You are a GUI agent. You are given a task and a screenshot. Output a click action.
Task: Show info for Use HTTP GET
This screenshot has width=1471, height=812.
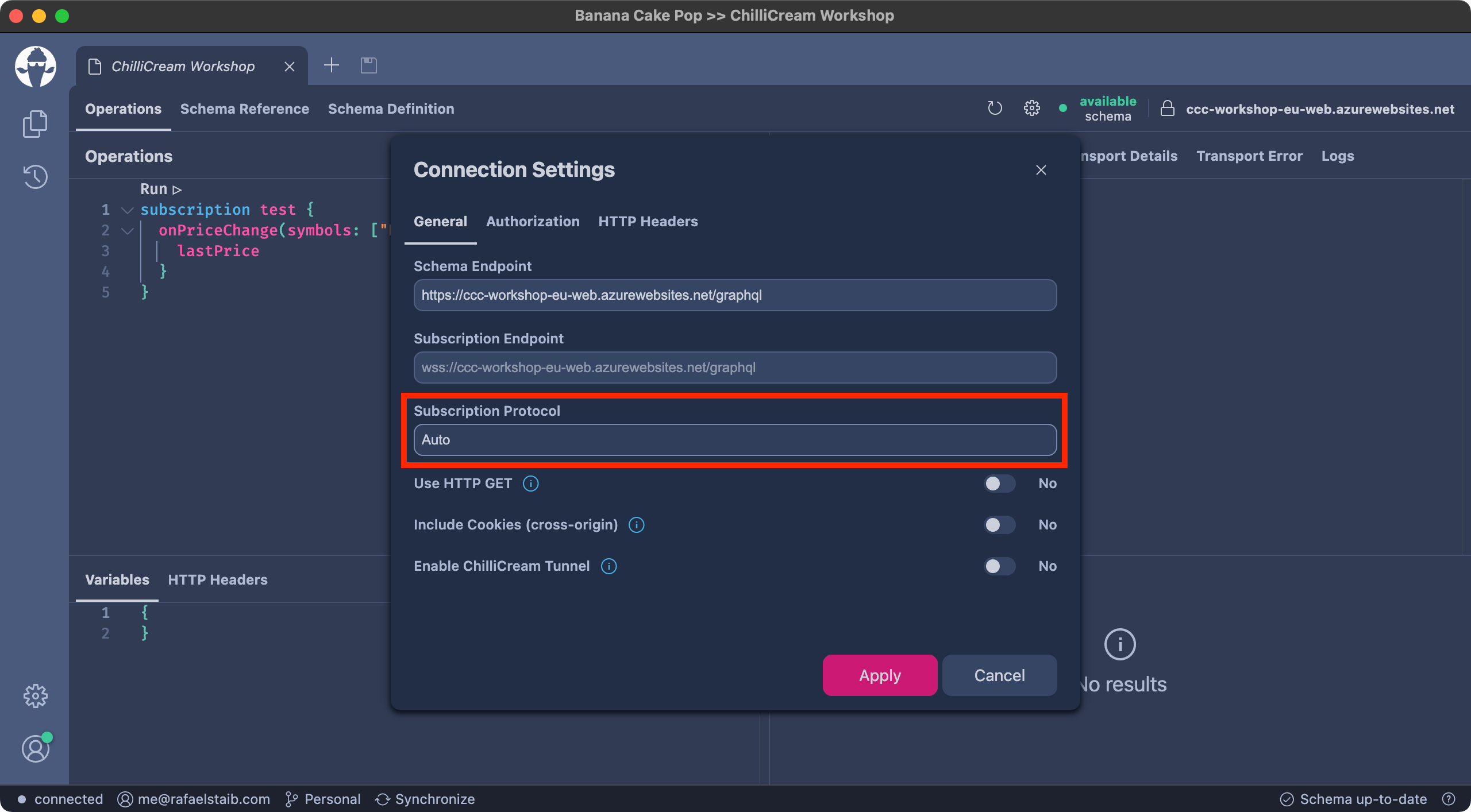pyautogui.click(x=530, y=484)
